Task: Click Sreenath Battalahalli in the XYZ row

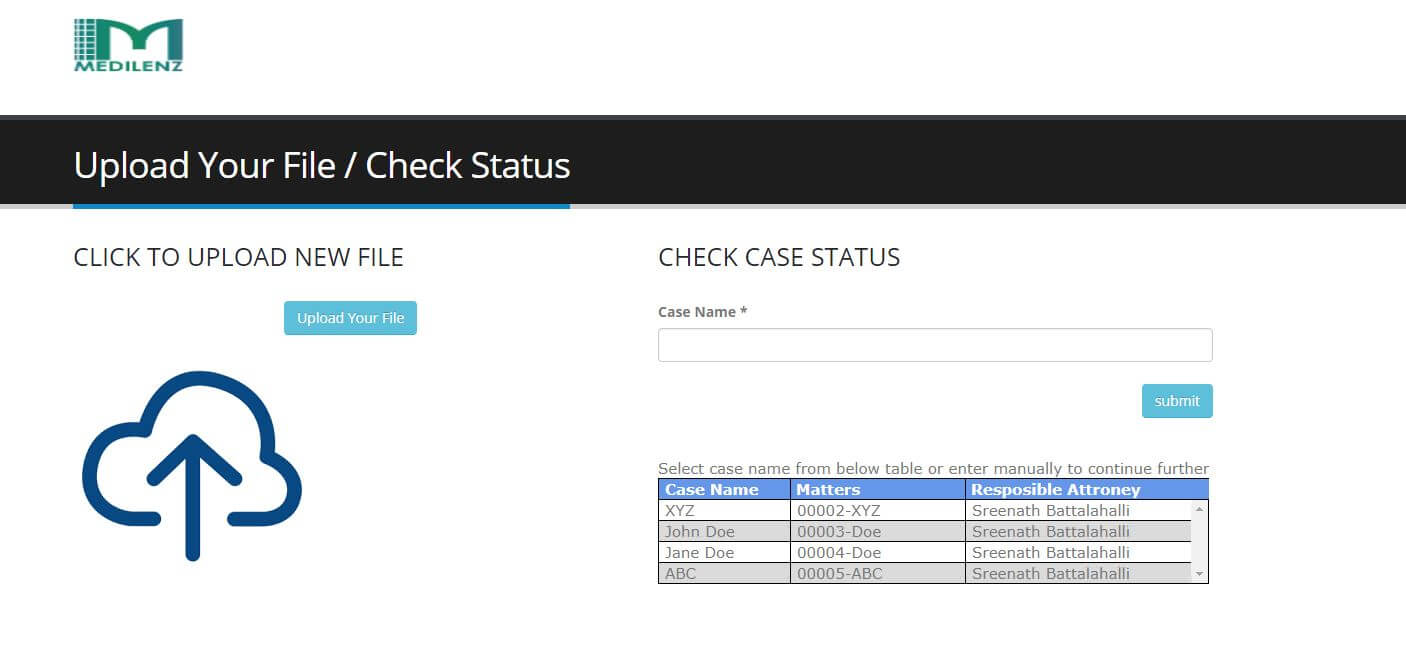Action: 1050,511
